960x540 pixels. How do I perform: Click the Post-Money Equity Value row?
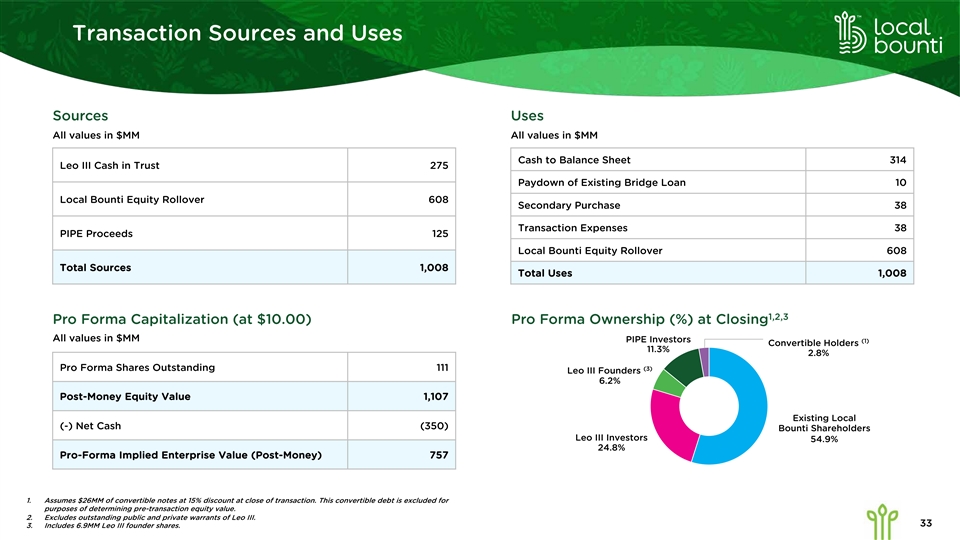254,397
